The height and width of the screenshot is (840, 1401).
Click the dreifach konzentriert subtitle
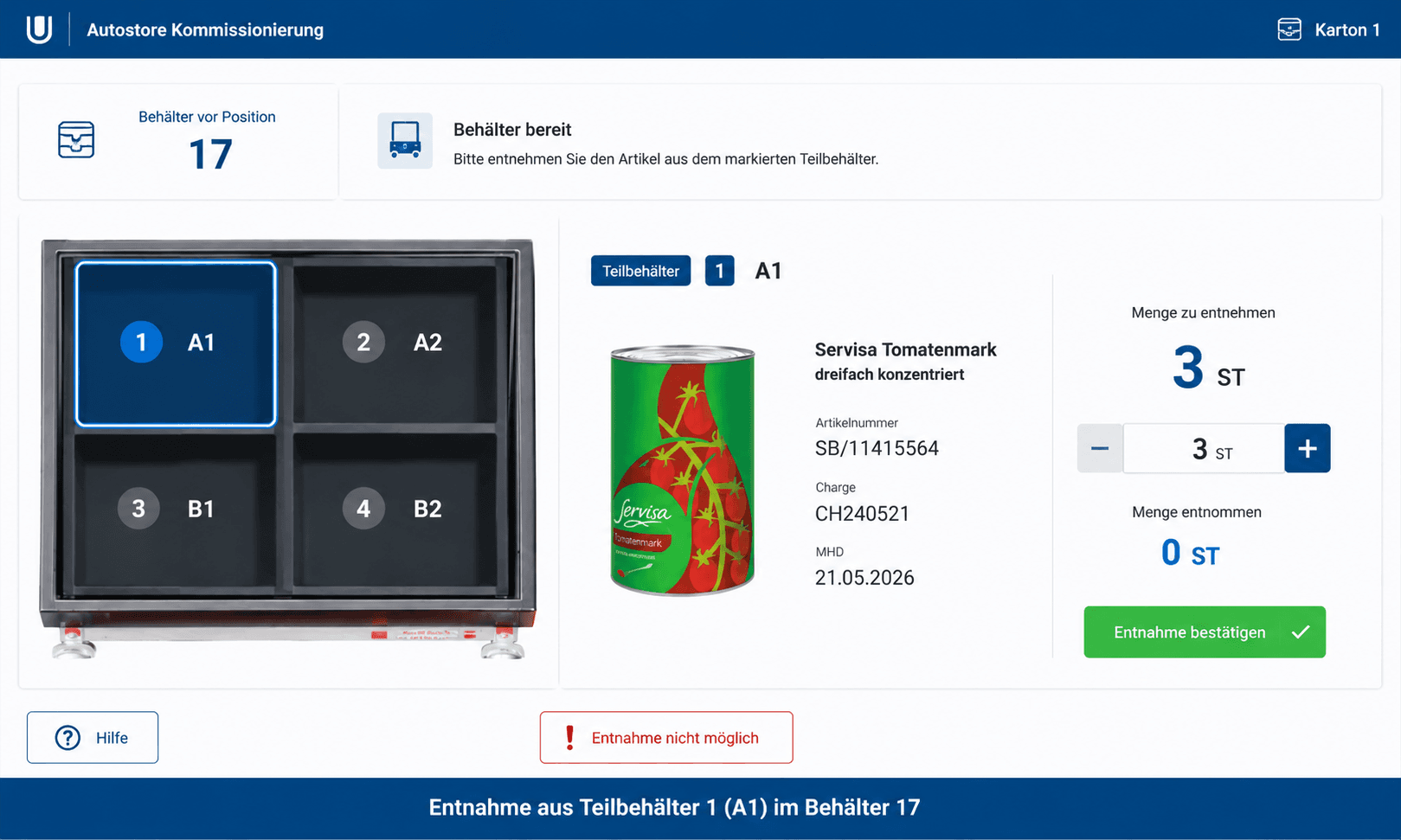(x=890, y=375)
